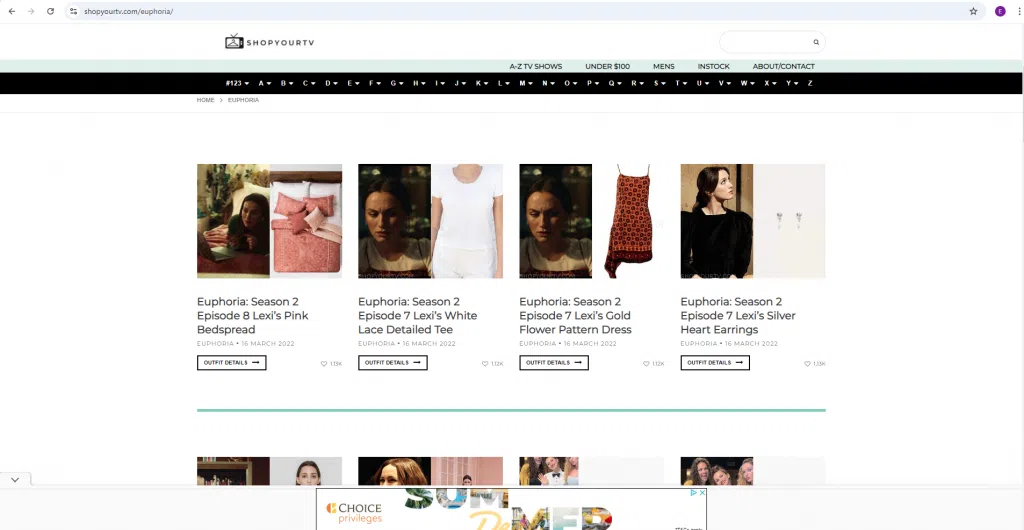Screen dimensions: 1024x530
Task: Expand the G shows dropdown
Action: pyautogui.click(x=397, y=84)
